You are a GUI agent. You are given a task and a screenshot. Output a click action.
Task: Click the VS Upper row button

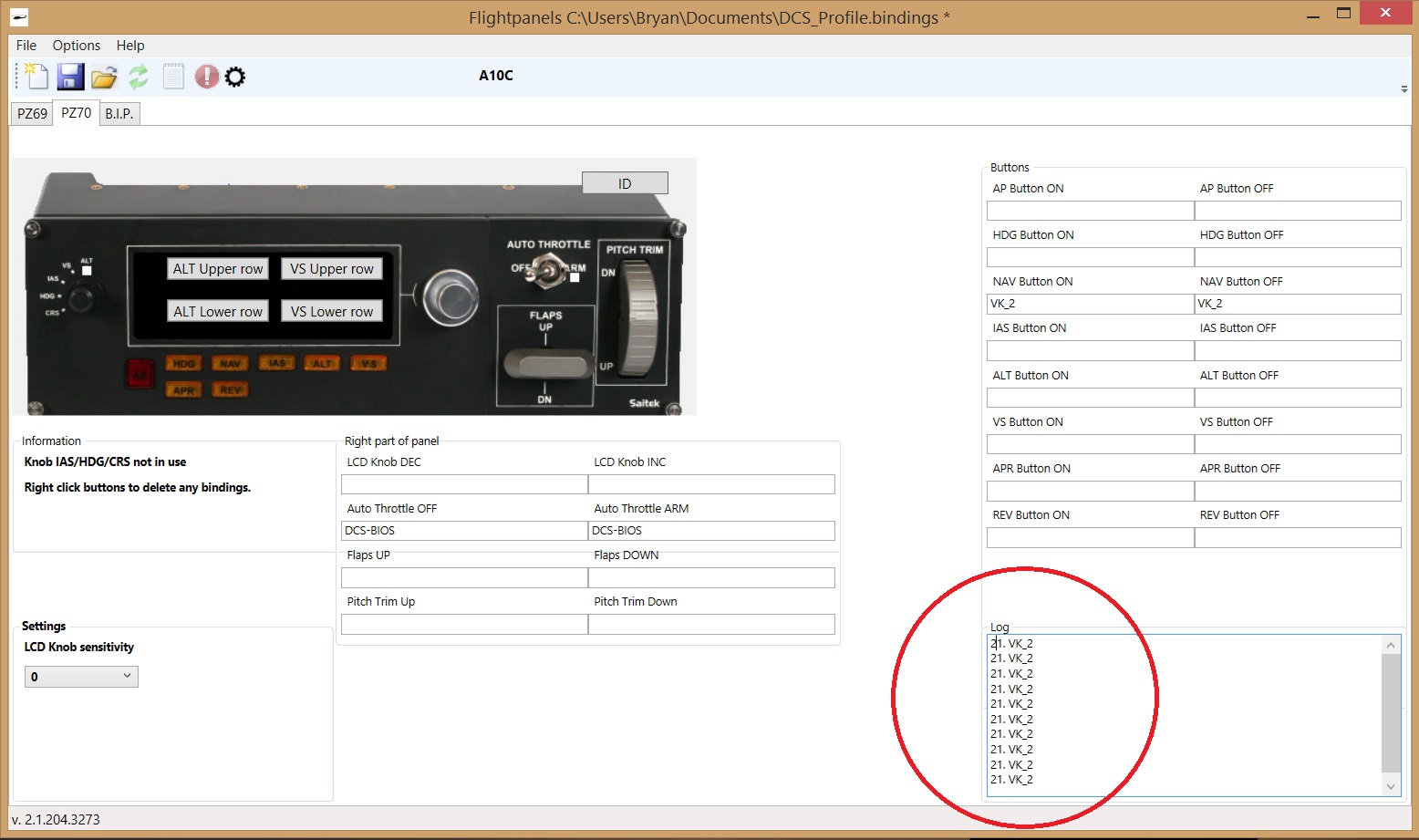pos(332,269)
